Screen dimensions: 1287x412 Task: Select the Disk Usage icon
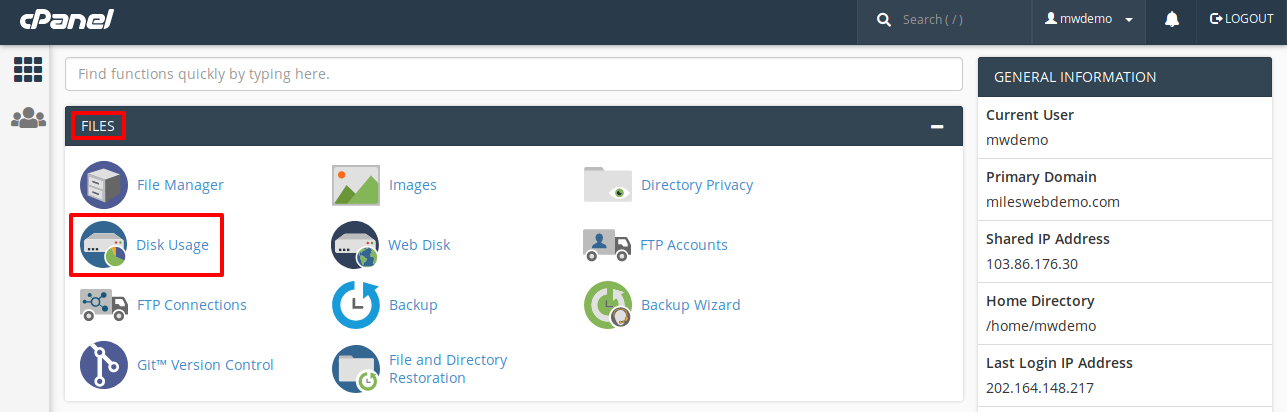[x=104, y=245]
